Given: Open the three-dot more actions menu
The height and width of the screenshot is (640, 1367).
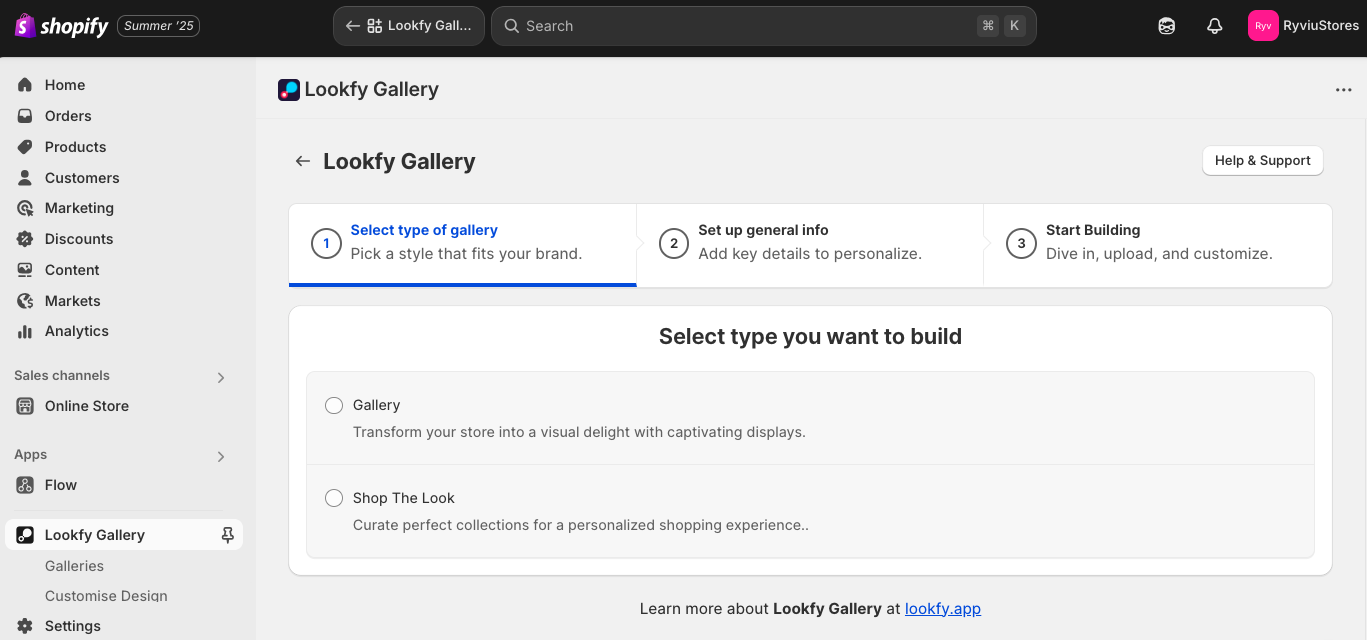Looking at the screenshot, I should [1343, 90].
